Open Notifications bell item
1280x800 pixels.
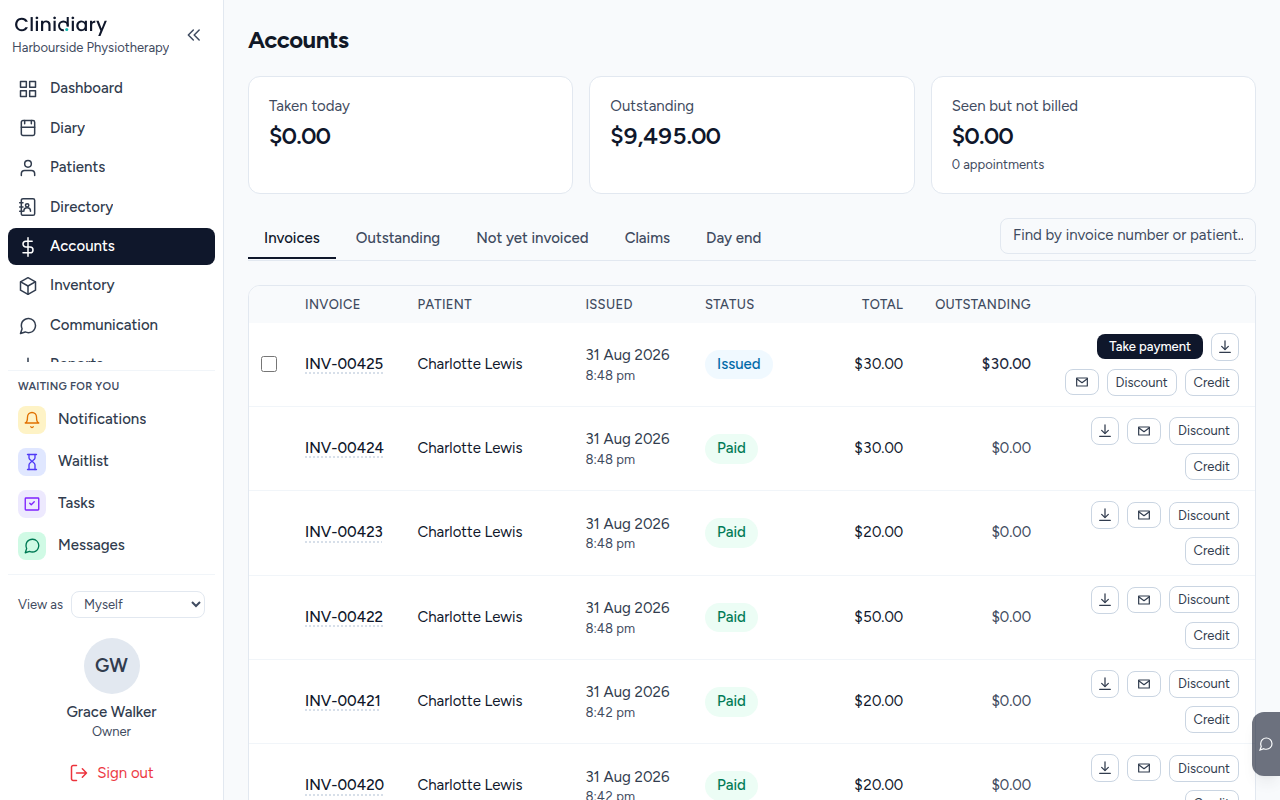[x=111, y=419]
